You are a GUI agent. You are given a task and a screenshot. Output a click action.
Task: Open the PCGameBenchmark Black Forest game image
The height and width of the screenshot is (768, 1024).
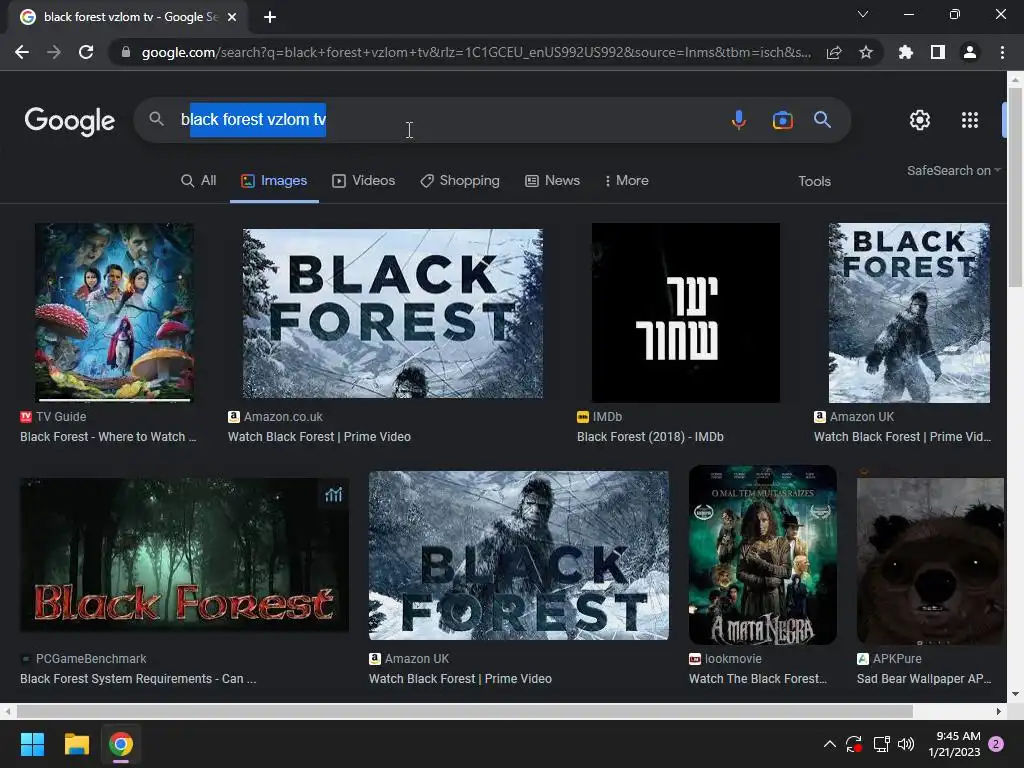(184, 554)
